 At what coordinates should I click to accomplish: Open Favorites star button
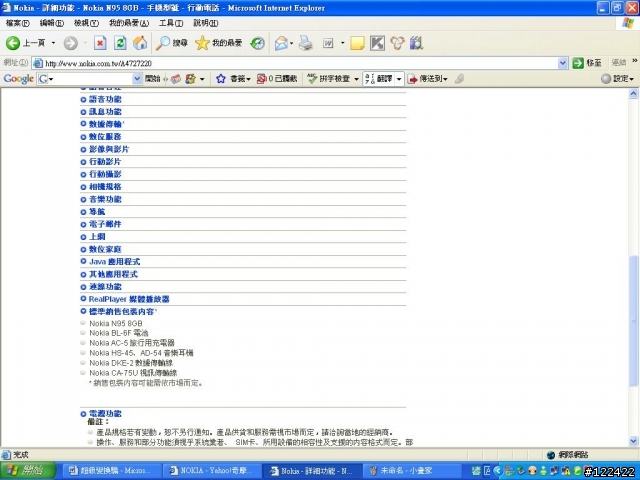tap(218, 43)
